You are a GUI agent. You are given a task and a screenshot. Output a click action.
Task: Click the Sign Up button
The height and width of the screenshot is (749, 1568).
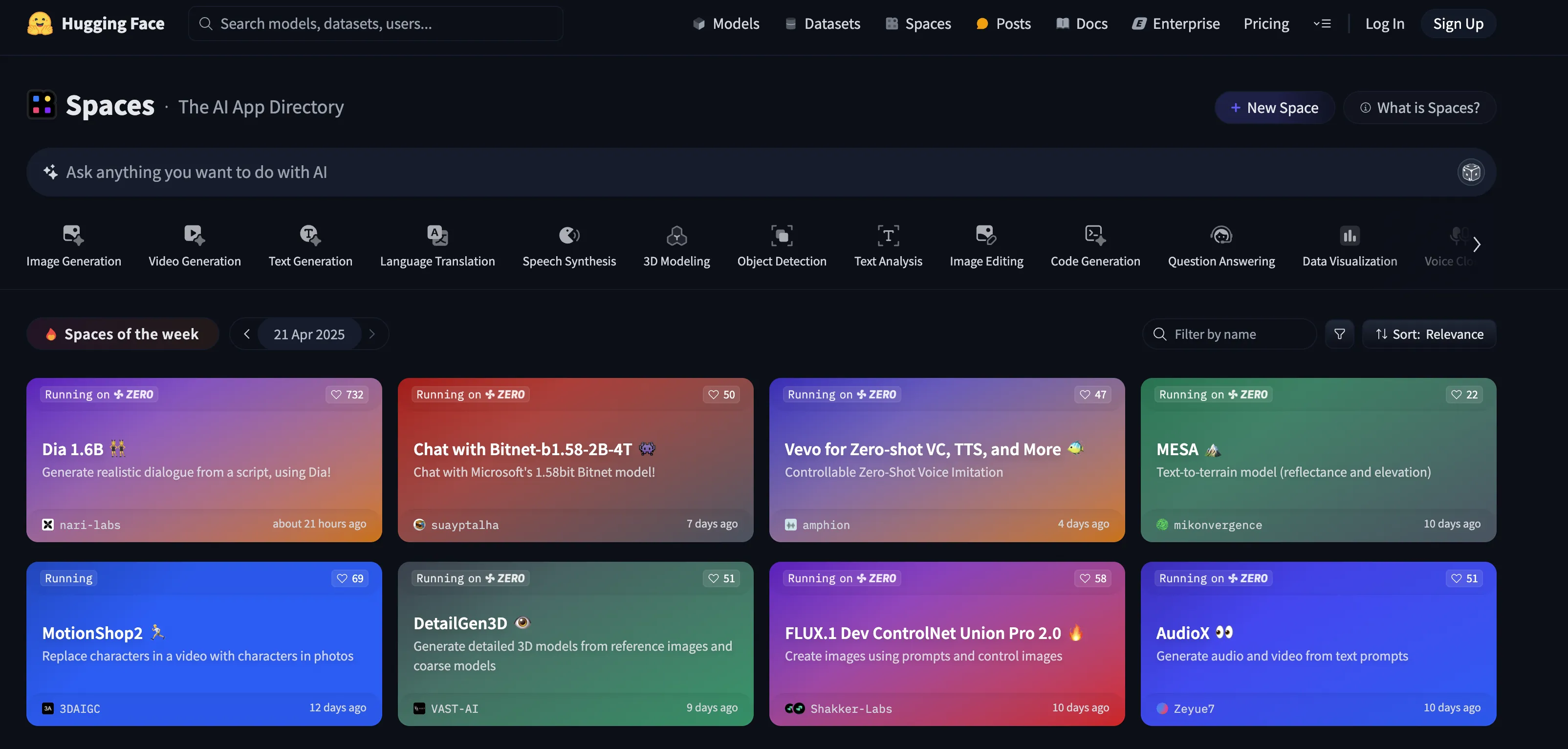coord(1458,24)
